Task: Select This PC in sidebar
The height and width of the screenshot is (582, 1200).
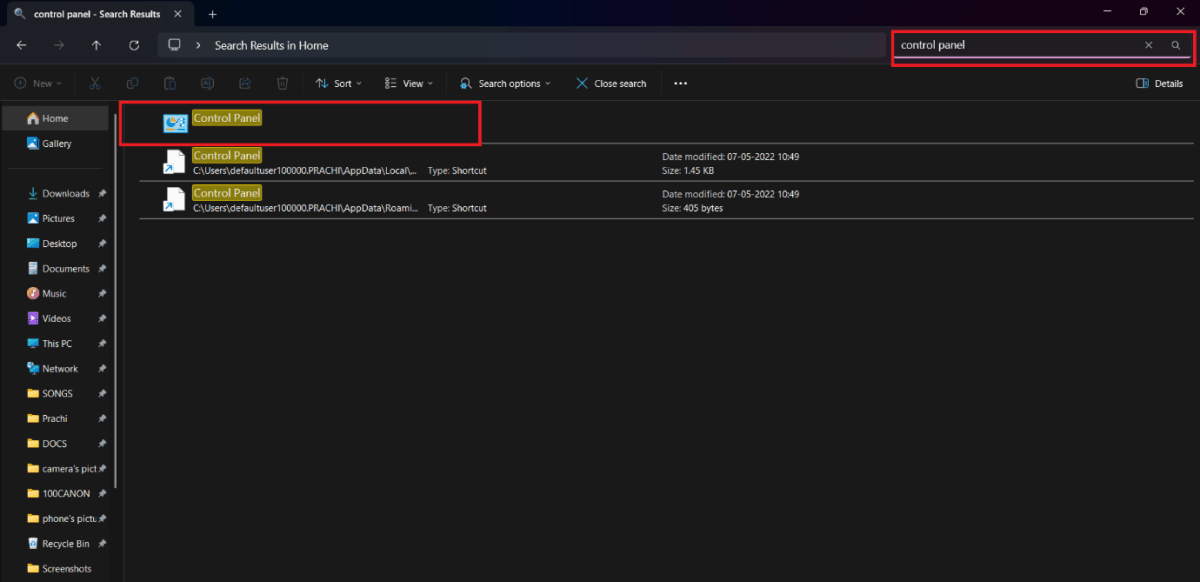Action: (49, 344)
